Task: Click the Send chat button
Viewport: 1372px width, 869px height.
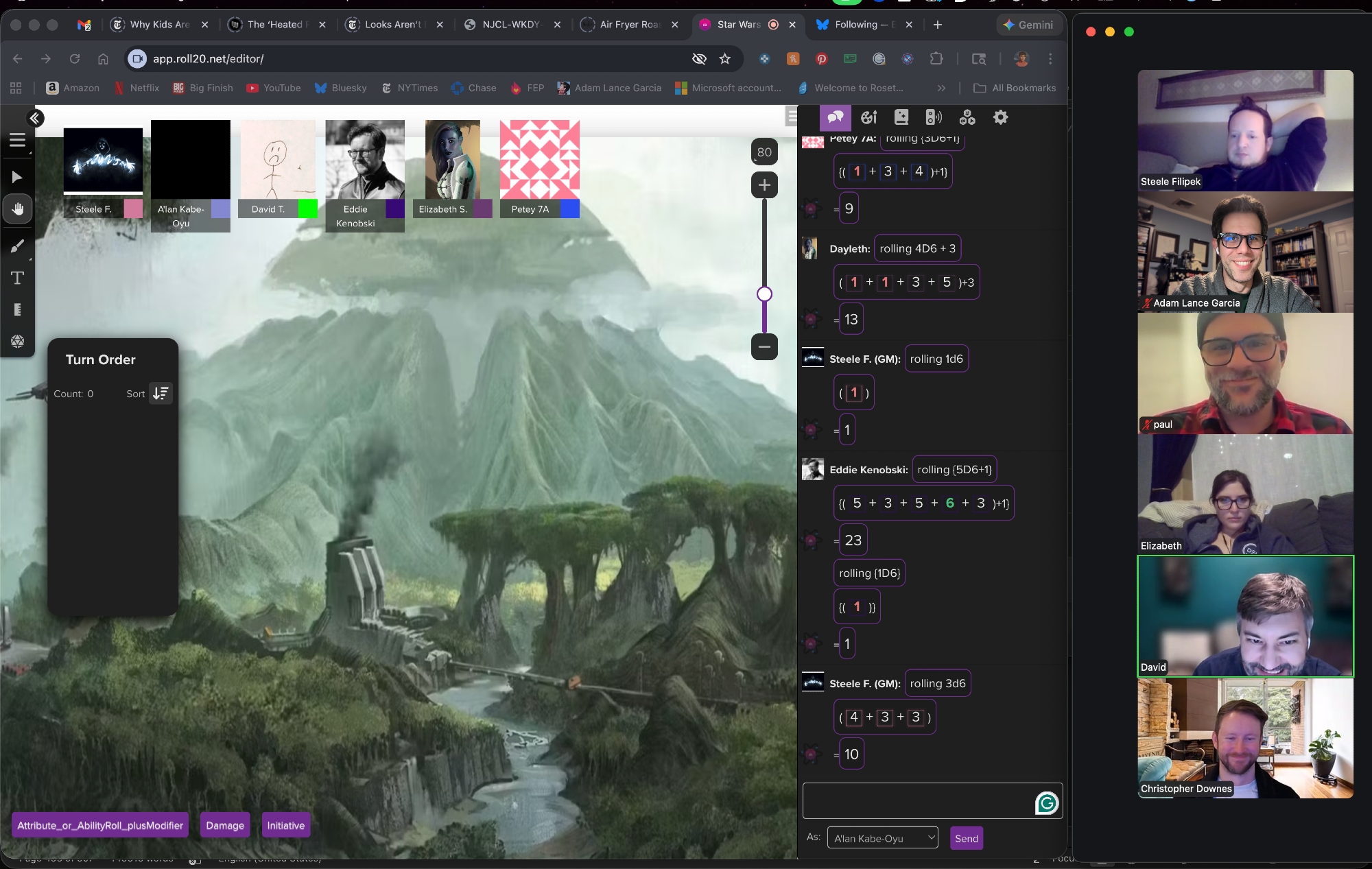Action: click(x=966, y=838)
